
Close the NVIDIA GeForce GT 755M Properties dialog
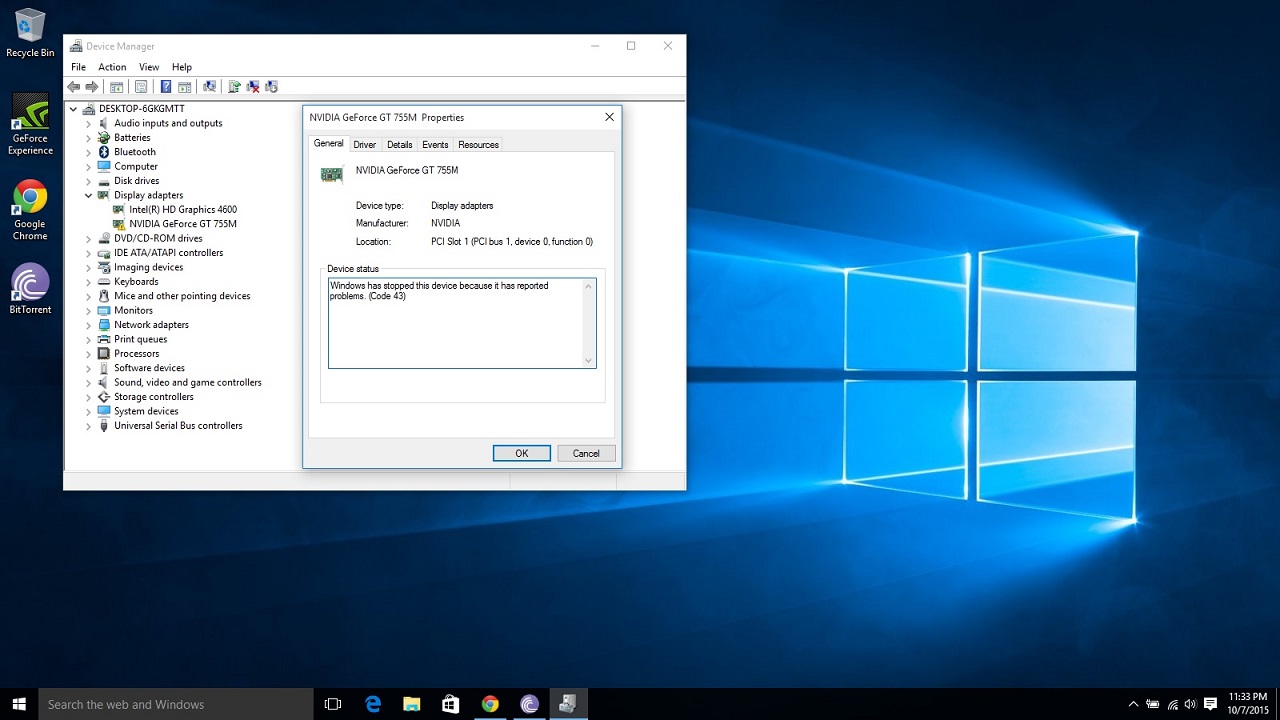coord(609,117)
